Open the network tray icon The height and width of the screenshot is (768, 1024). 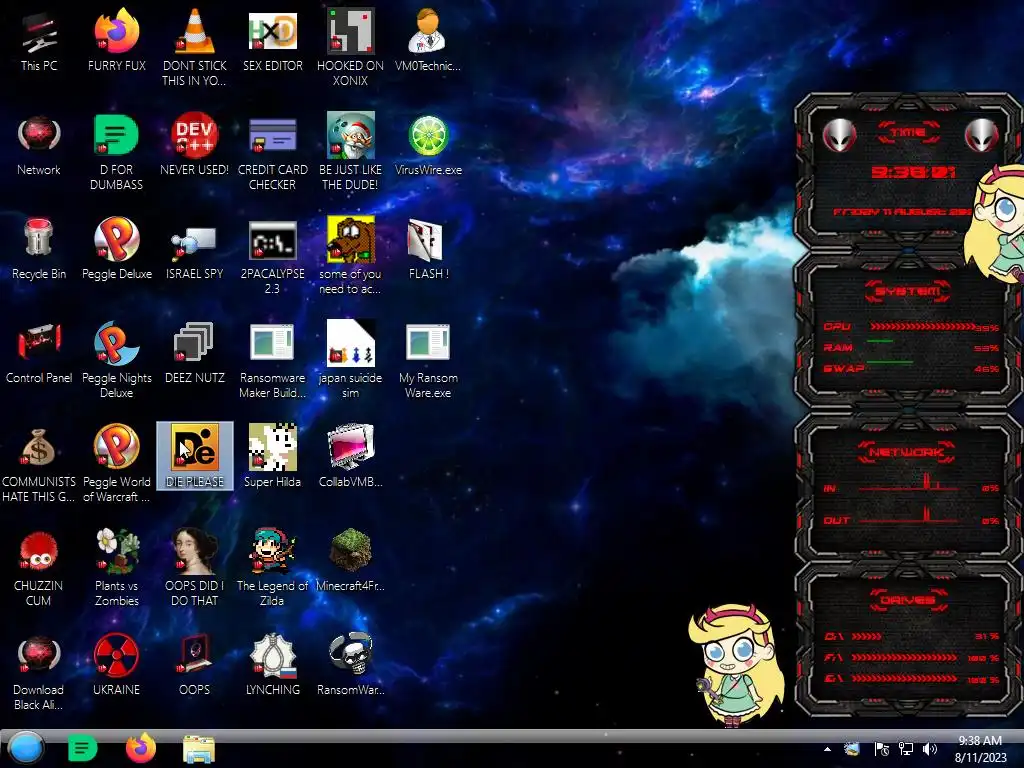(906, 749)
